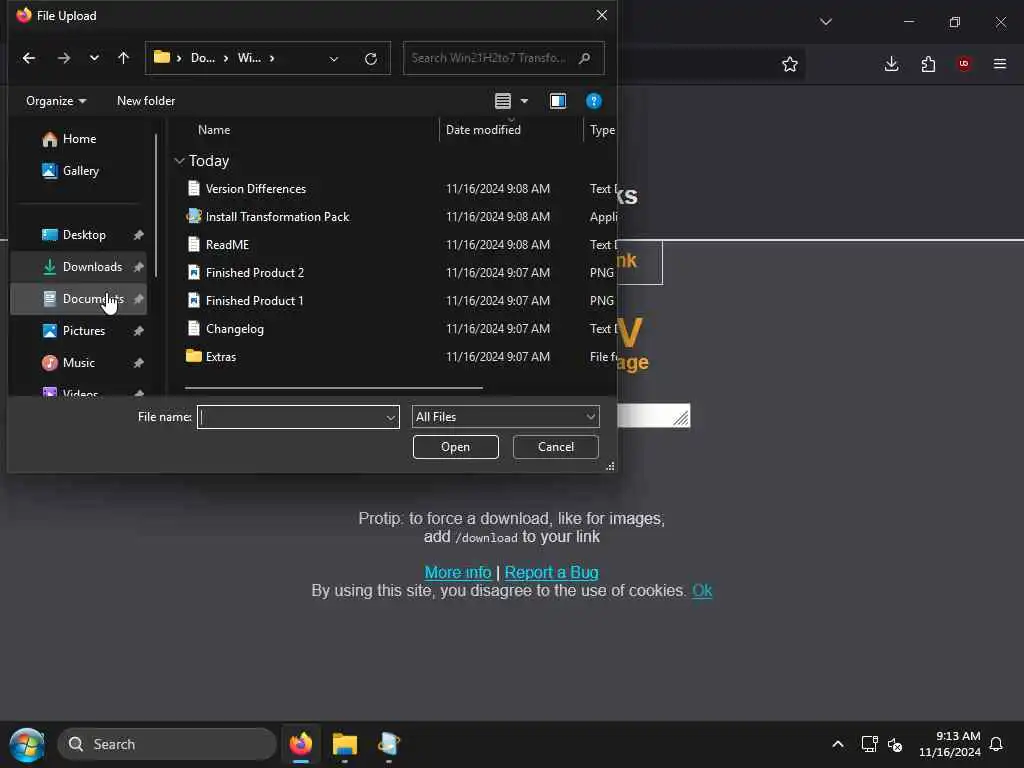Open the More info link
The image size is (1024, 768).
point(458,572)
